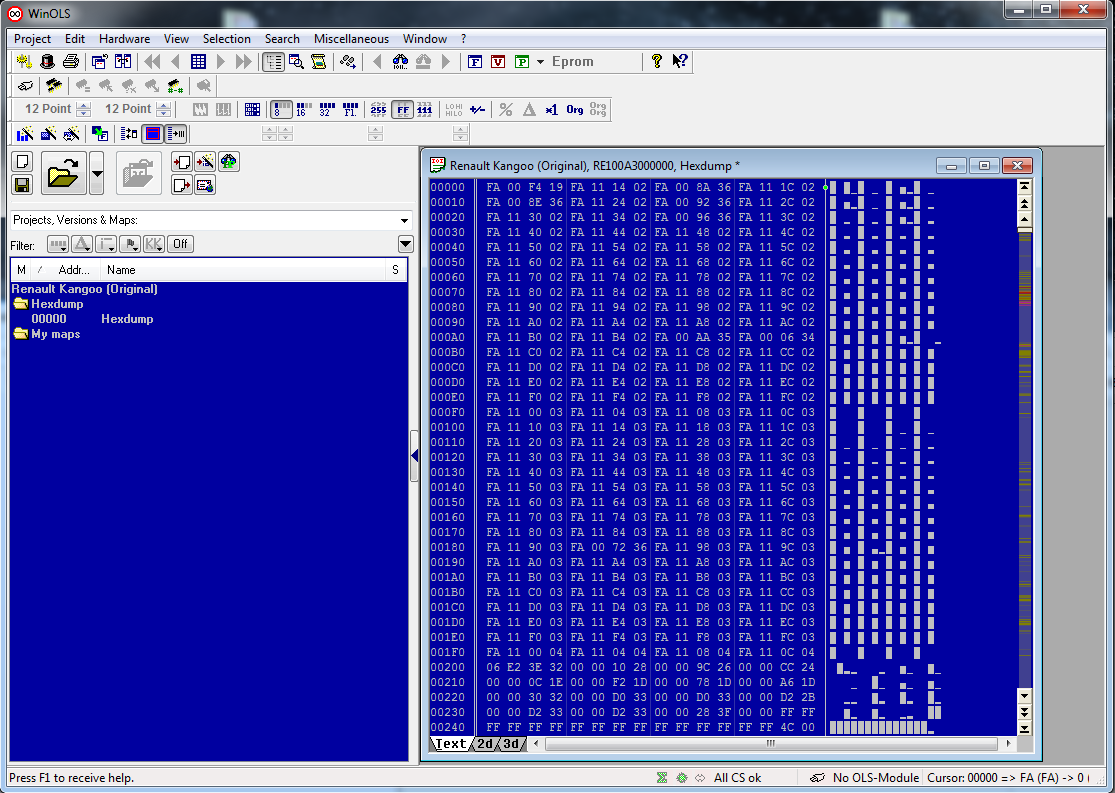Click the email envelope globe icon
1115x793 pixels.
tap(206, 185)
